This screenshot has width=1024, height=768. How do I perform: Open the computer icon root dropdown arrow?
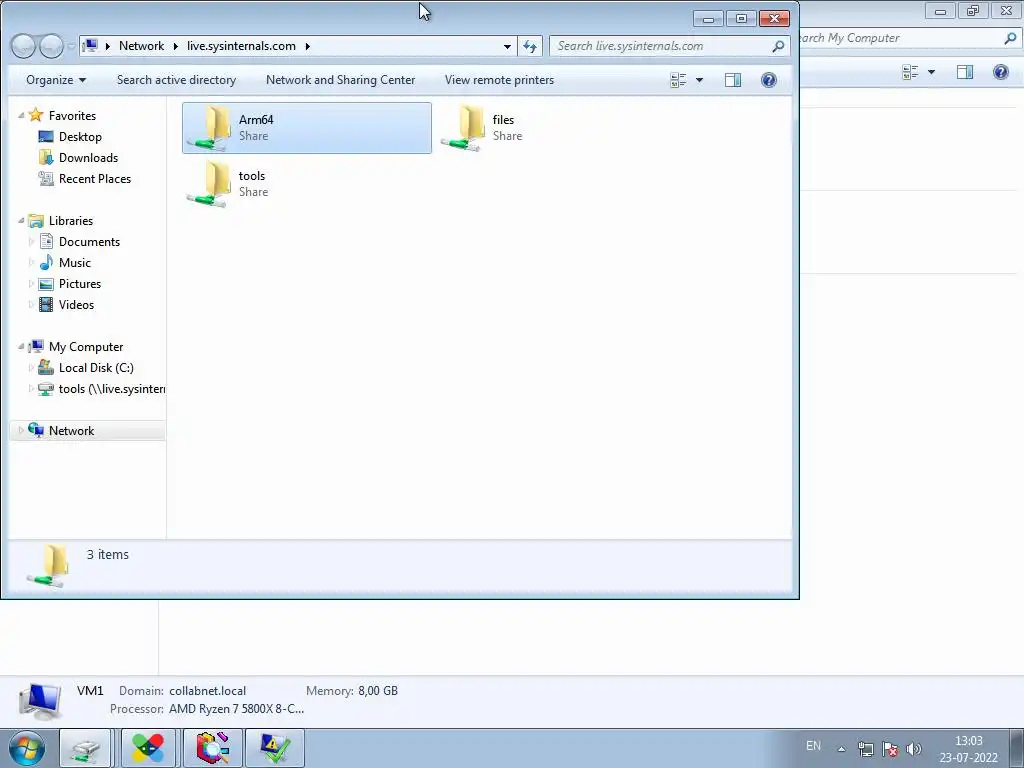107,46
